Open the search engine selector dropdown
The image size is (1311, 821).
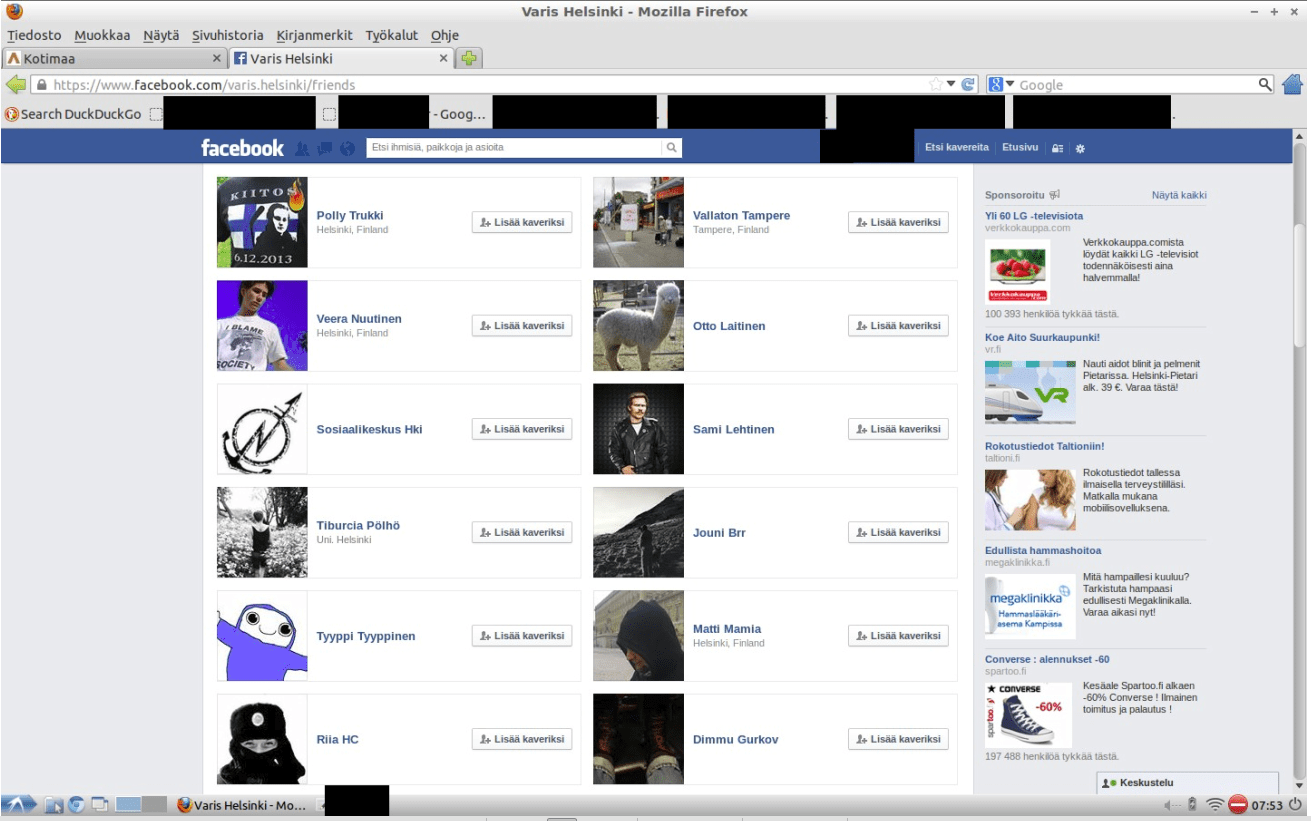1001,85
